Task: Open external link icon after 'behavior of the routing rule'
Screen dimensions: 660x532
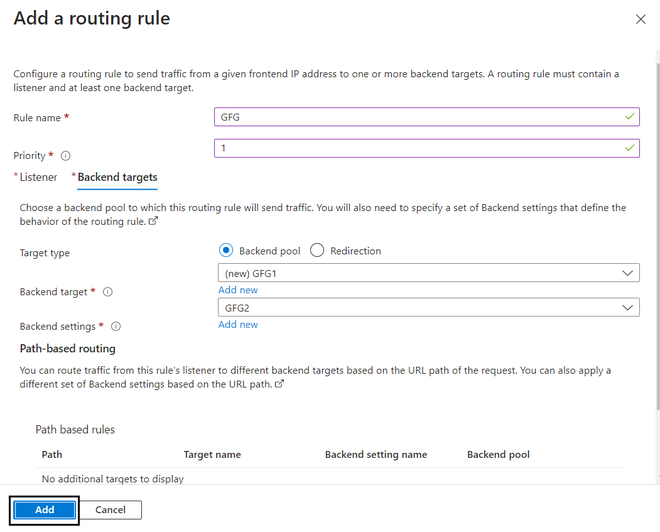Action: click(153, 221)
